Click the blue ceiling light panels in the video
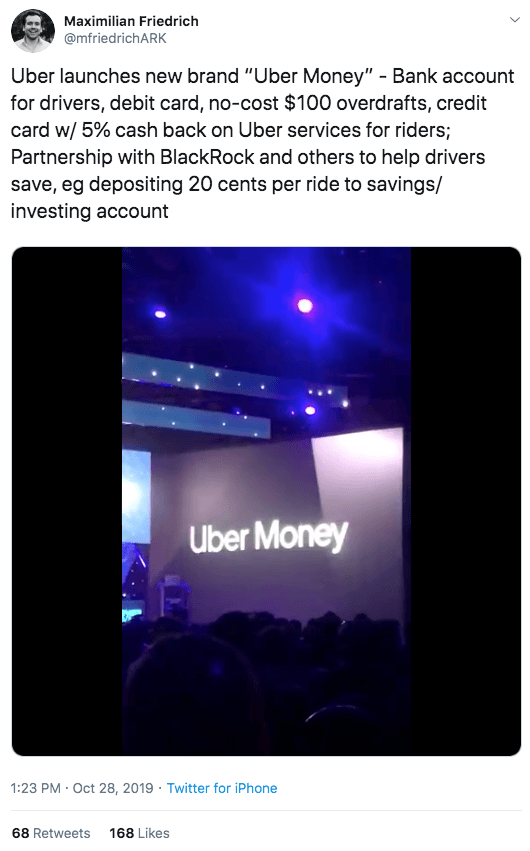The height and width of the screenshot is (851, 530). (233, 391)
